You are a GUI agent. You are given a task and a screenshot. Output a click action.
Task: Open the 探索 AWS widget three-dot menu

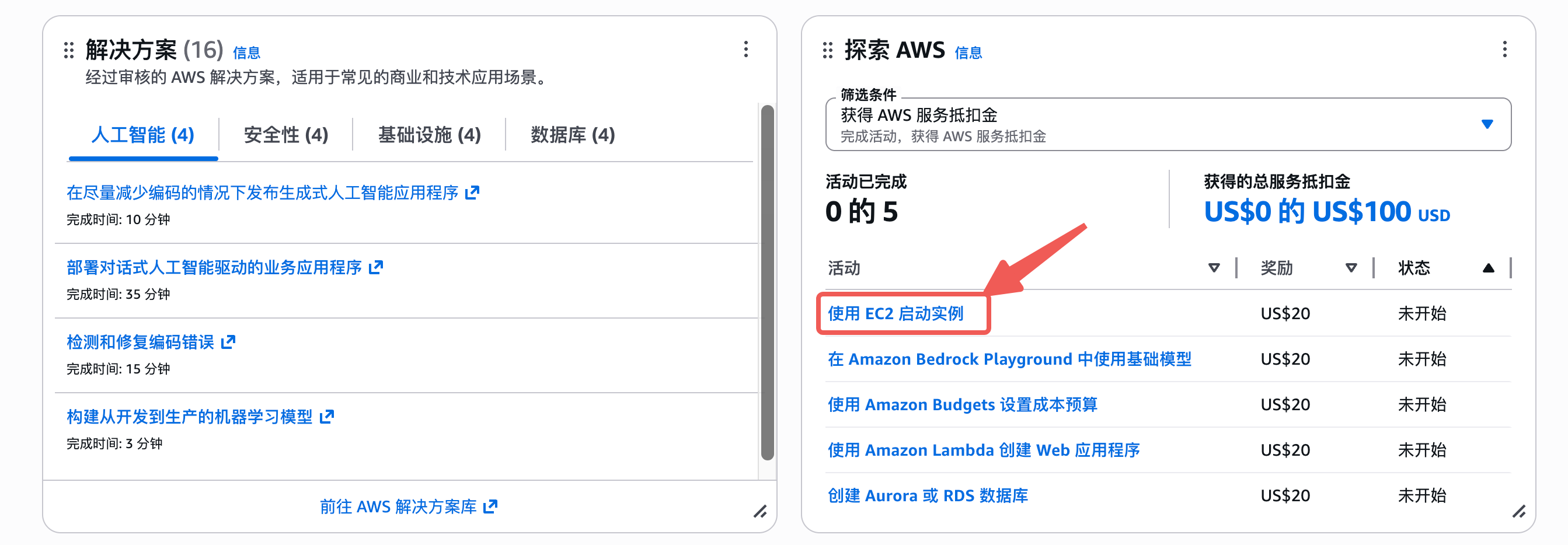(x=1504, y=49)
